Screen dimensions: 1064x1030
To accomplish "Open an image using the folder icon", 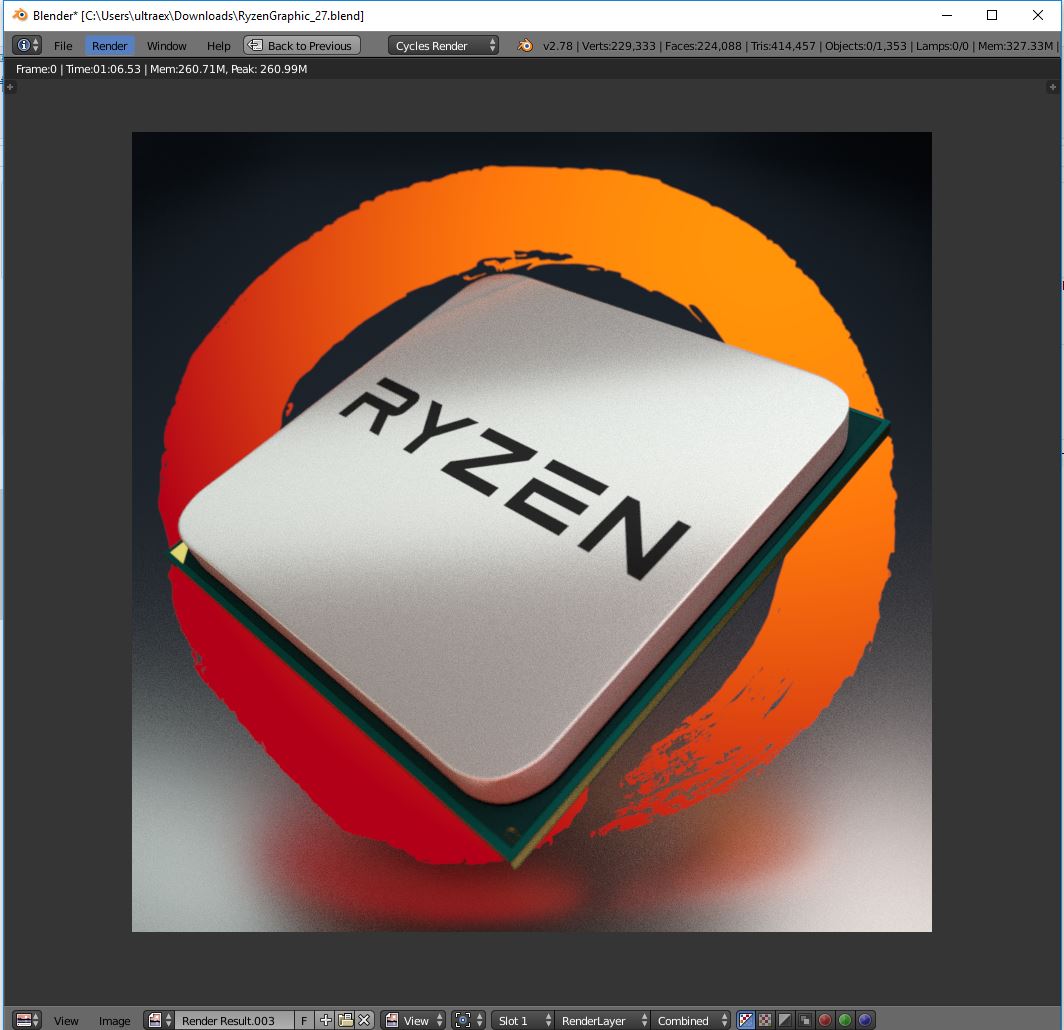I will tap(345, 1020).
